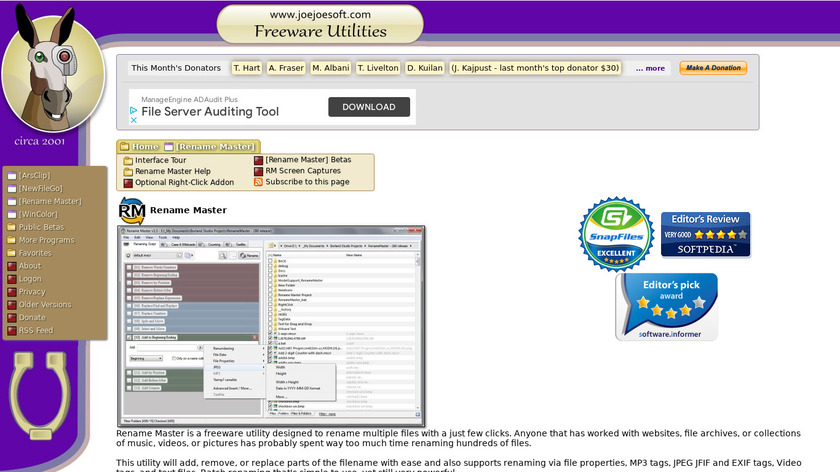Viewport: 840px width, 472px height.
Task: Close the ad with X icon
Action: point(134,120)
